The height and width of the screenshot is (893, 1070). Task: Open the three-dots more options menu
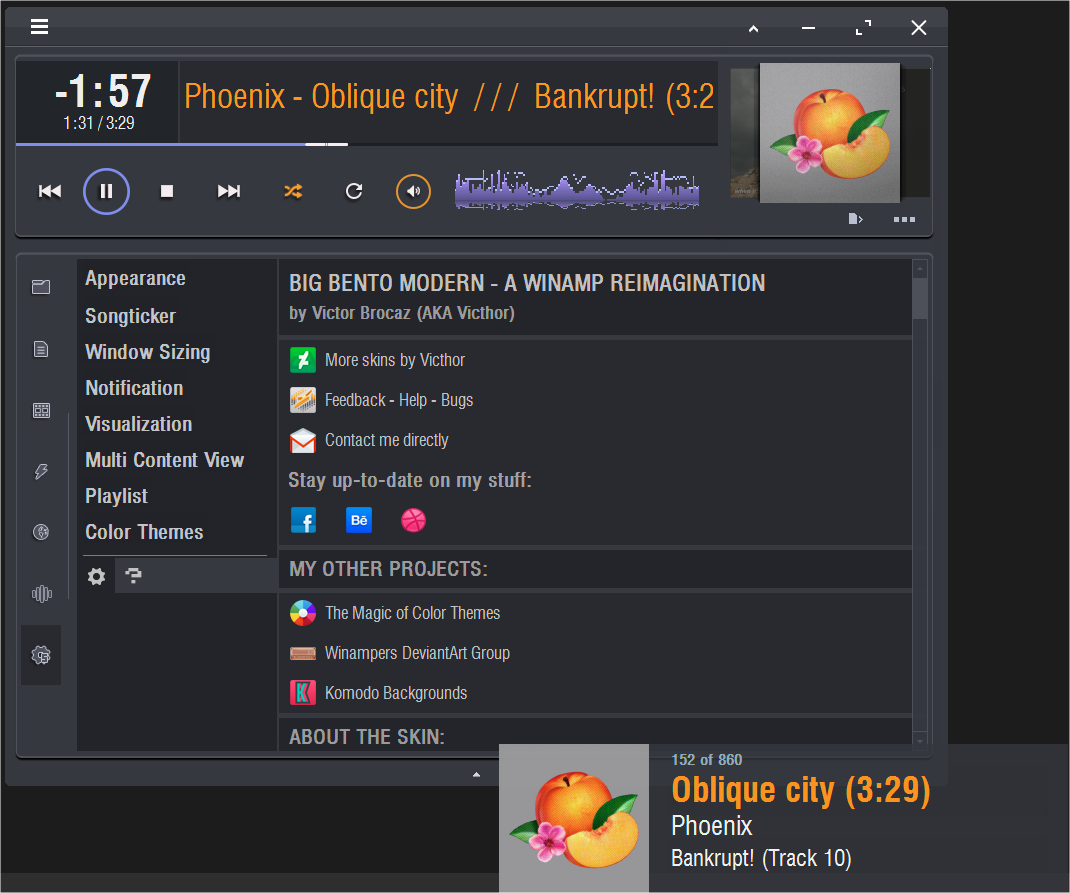pyautogui.click(x=904, y=219)
